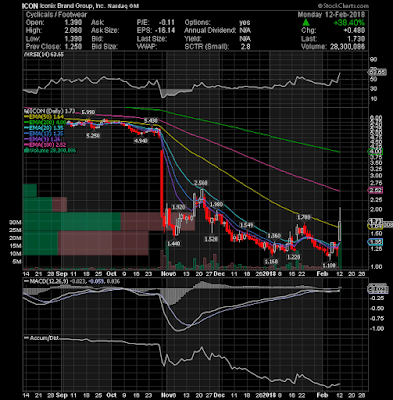Select the 1.520 price low label
This screenshot has width=393, height=400.
(x=211, y=239)
